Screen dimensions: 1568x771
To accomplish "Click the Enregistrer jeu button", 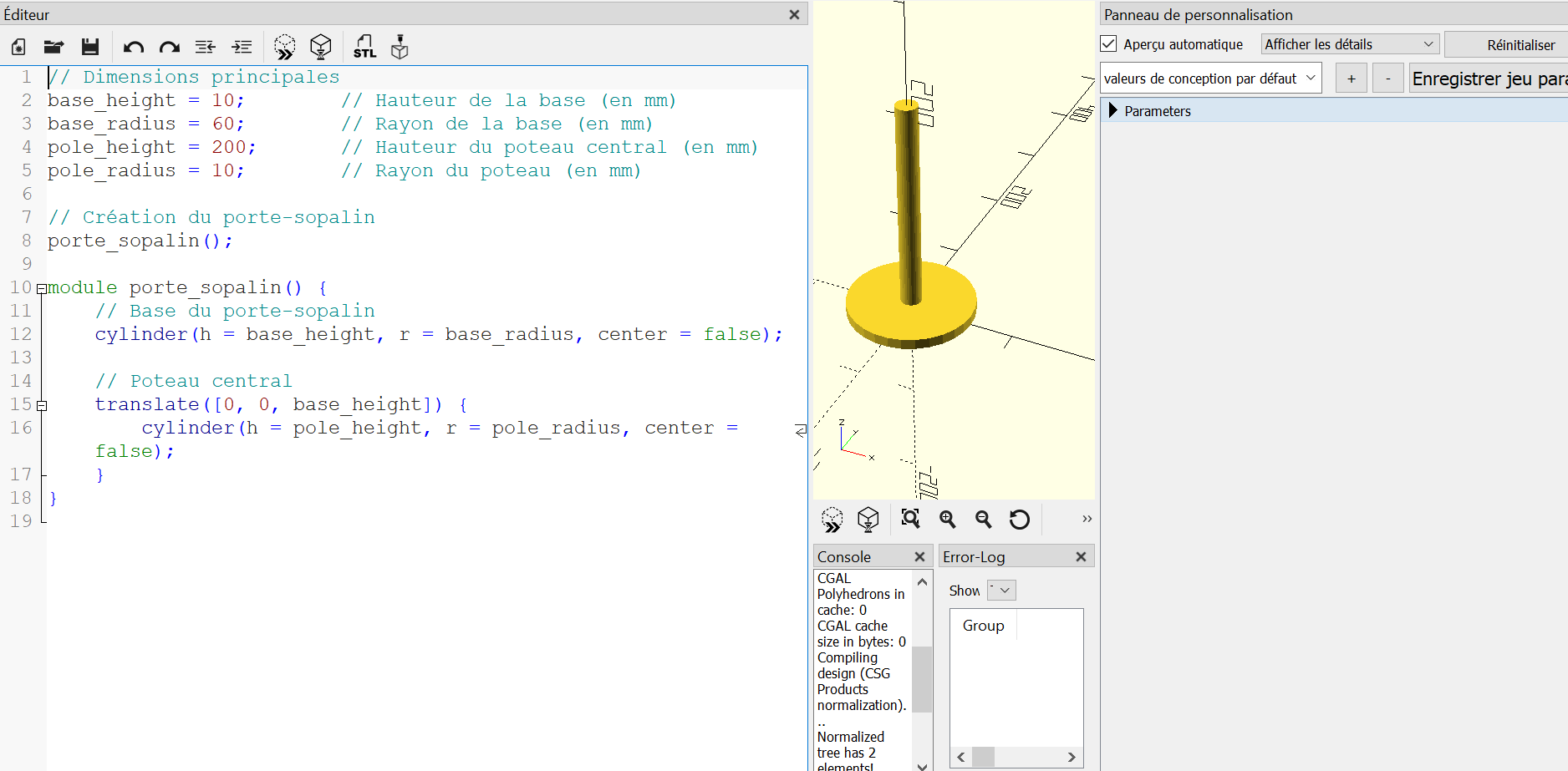I will tap(1489, 78).
